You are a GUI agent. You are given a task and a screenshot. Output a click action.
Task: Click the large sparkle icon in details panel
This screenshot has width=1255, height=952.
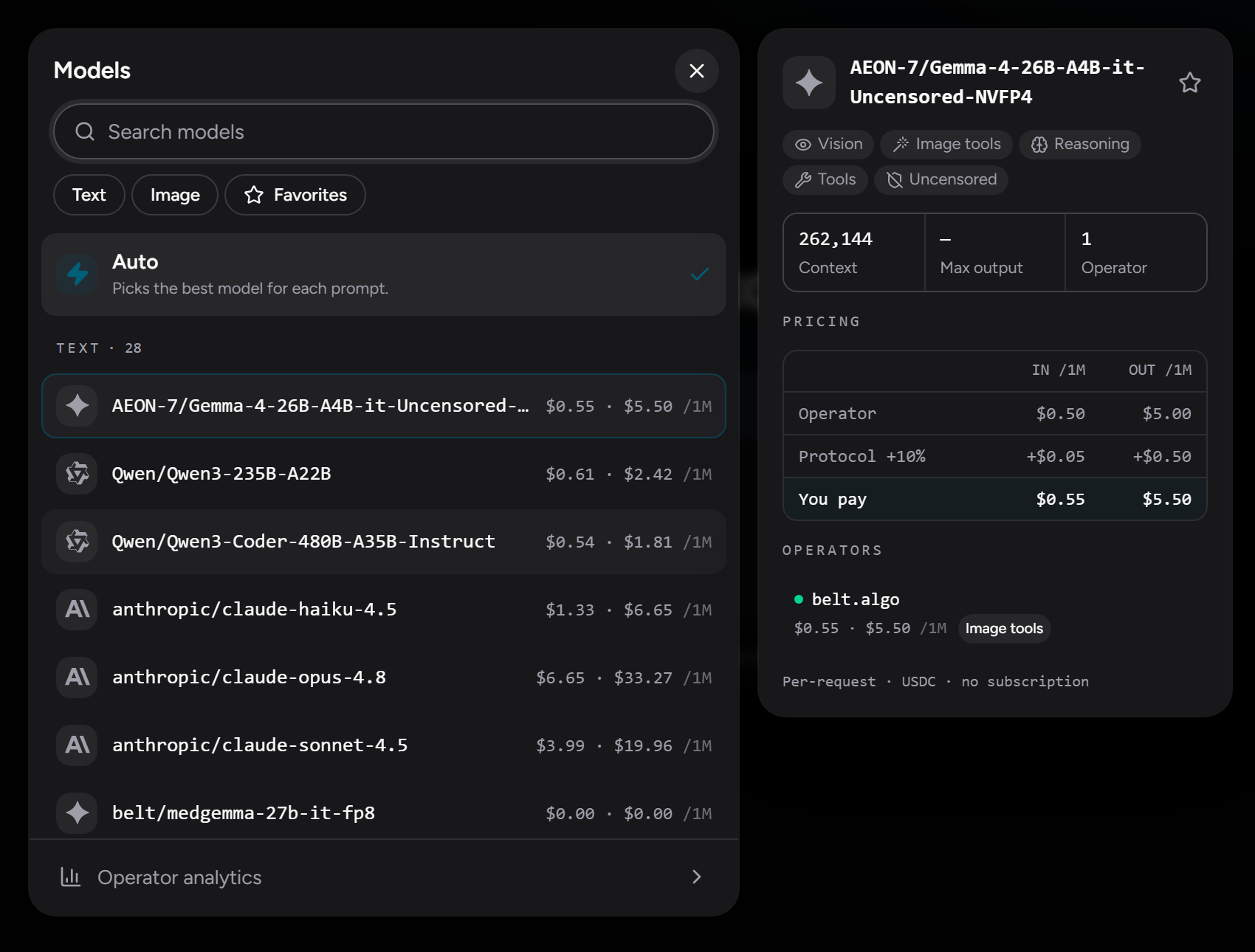809,83
